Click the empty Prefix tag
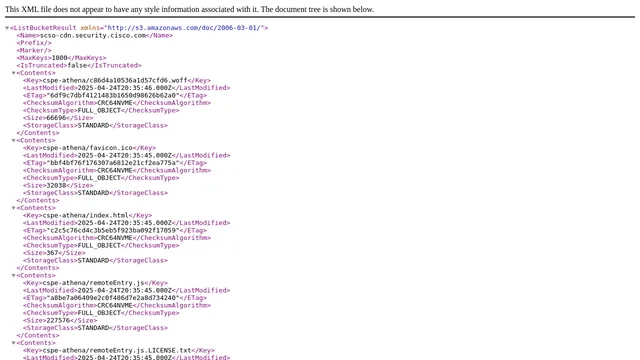 34,43
